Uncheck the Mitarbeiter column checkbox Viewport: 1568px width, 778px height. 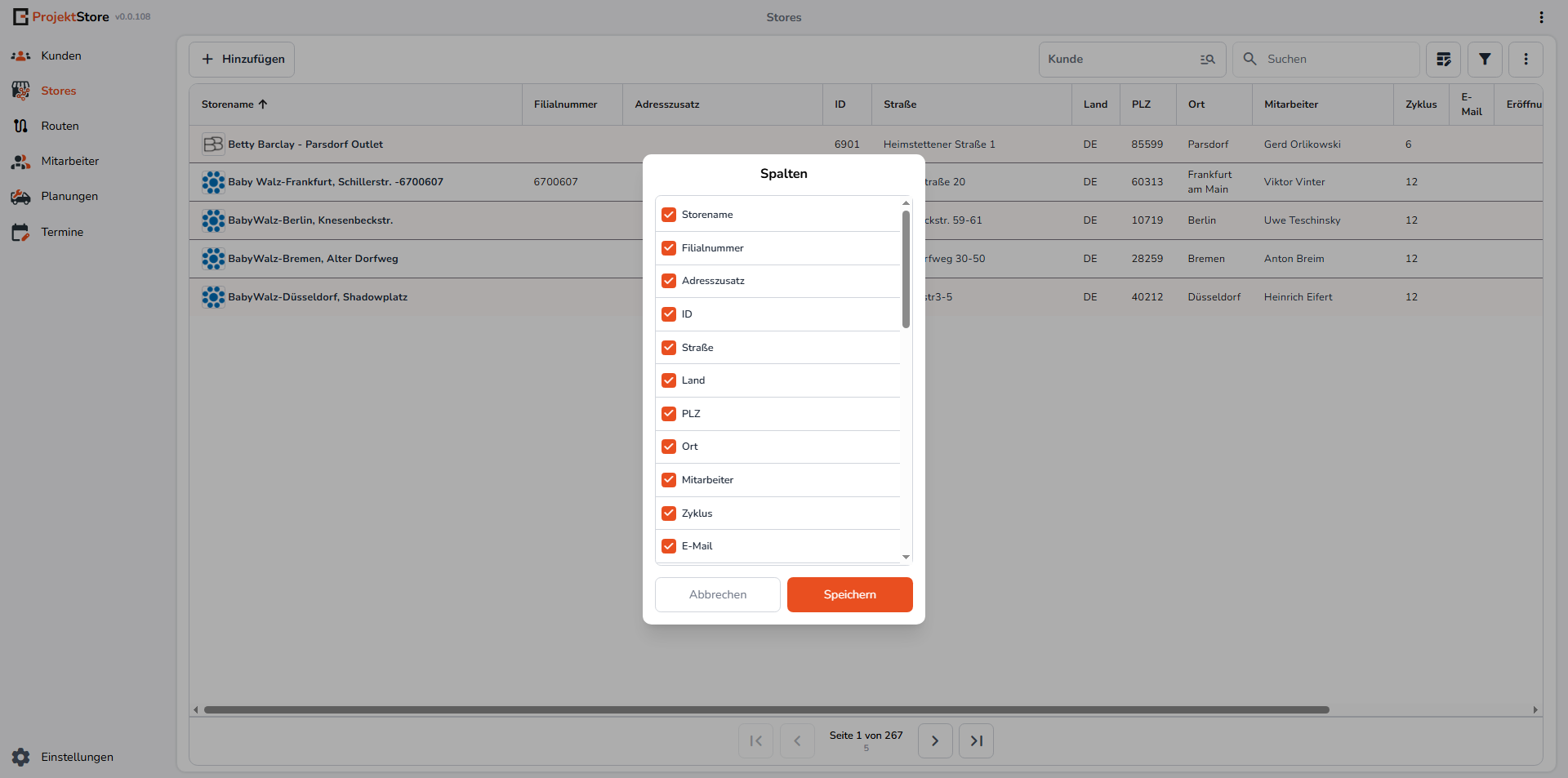click(x=669, y=480)
